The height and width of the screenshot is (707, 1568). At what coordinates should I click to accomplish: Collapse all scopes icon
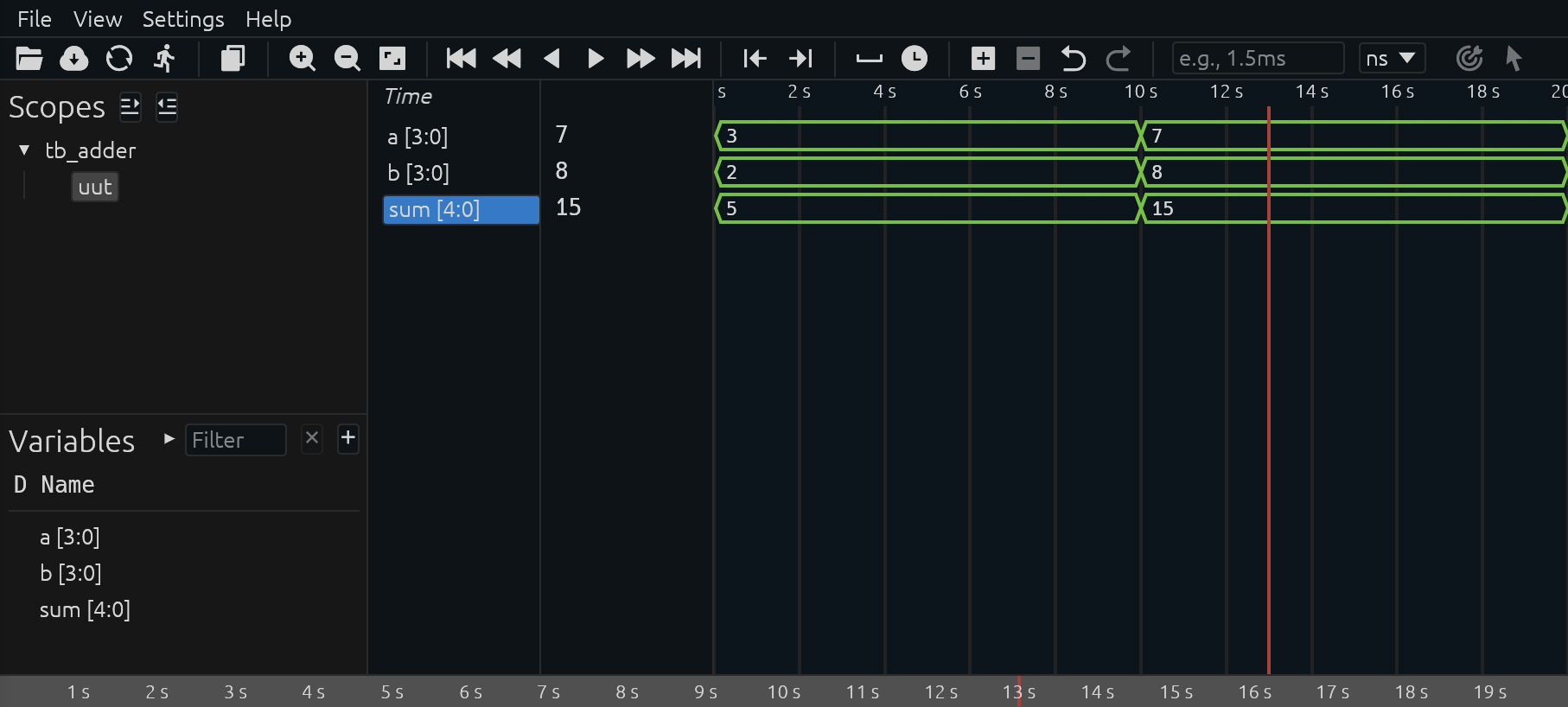[167, 107]
